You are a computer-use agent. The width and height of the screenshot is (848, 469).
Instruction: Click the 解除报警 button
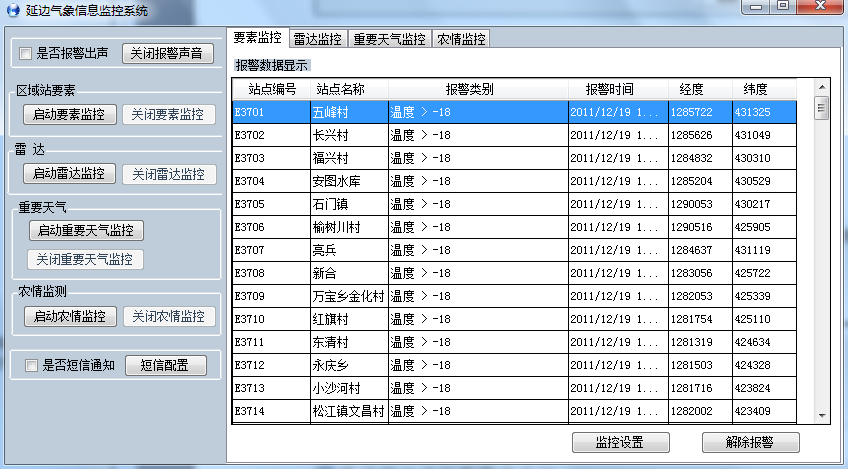point(751,442)
